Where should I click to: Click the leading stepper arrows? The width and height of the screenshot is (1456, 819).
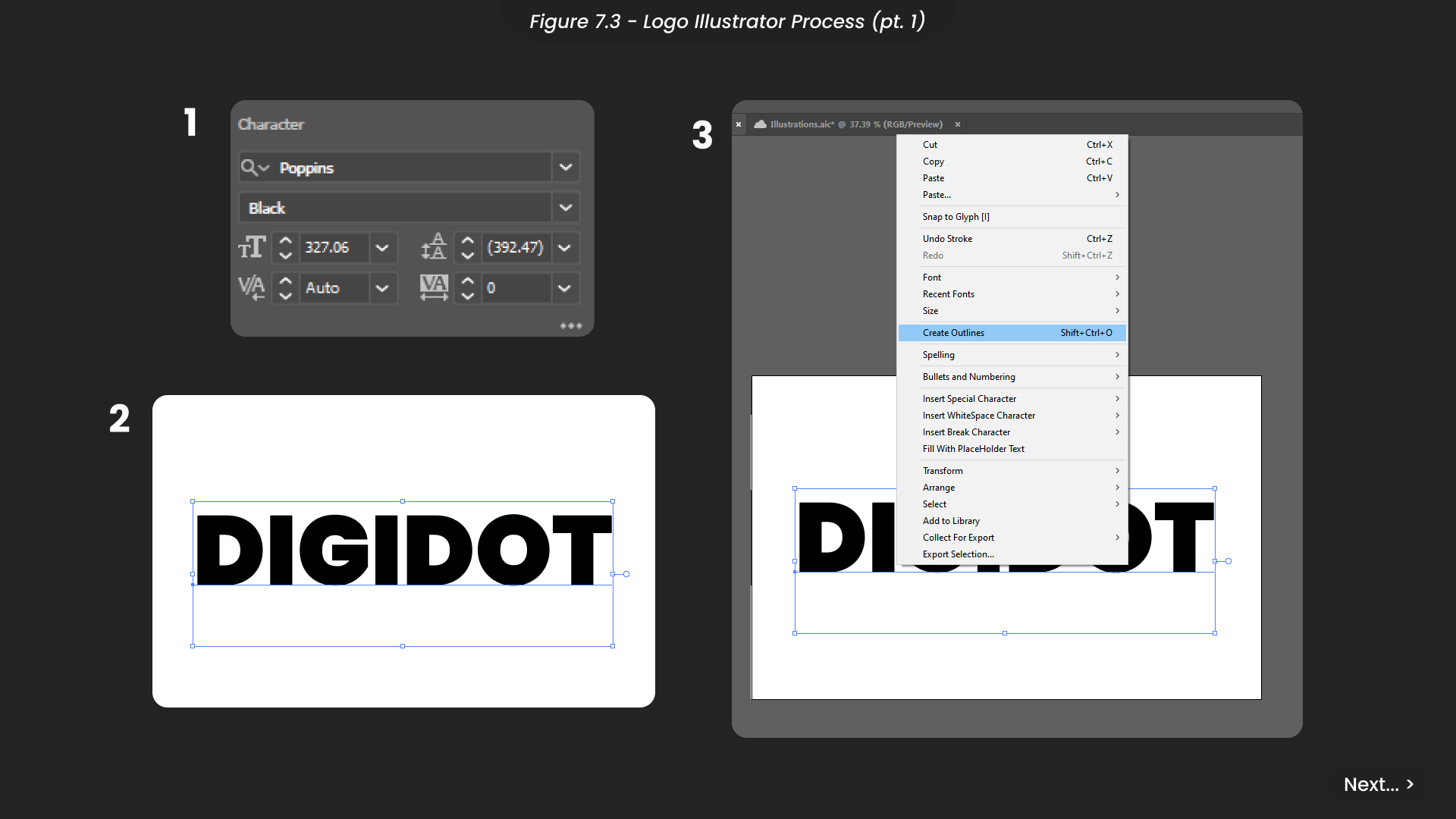coord(467,247)
